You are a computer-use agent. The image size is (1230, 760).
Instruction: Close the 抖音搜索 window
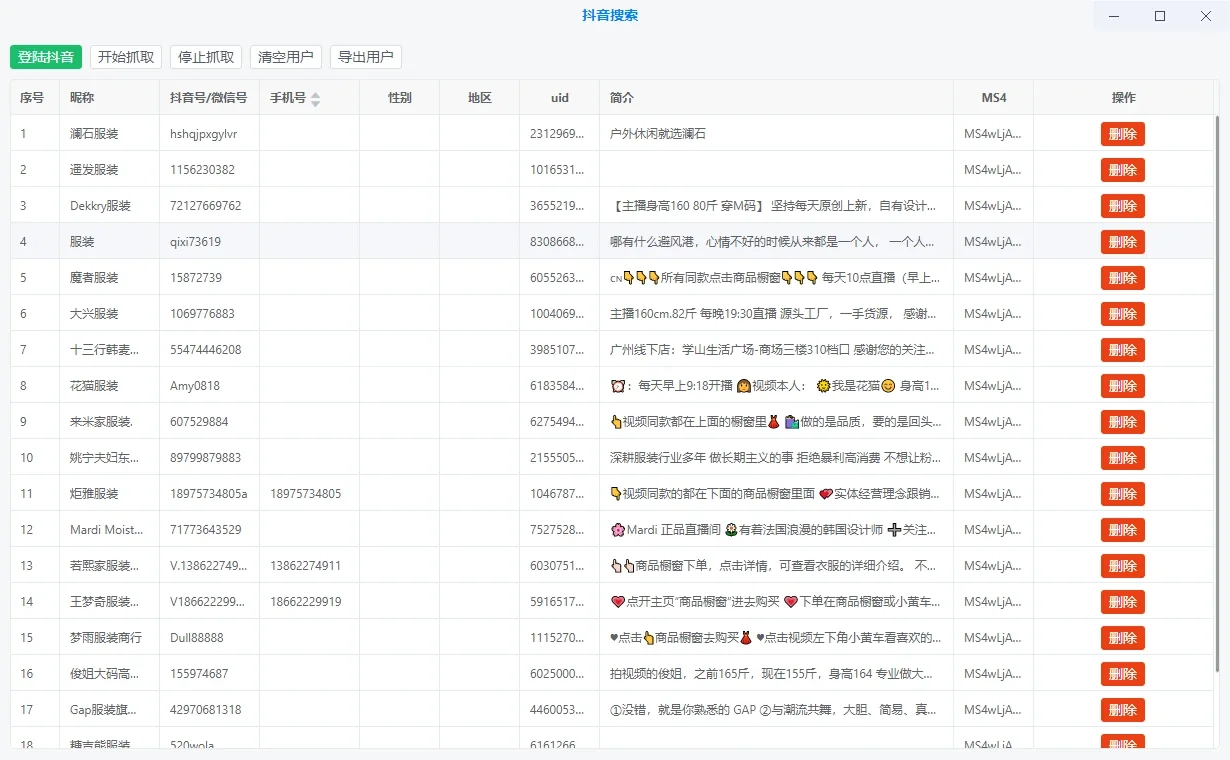tap(1206, 16)
